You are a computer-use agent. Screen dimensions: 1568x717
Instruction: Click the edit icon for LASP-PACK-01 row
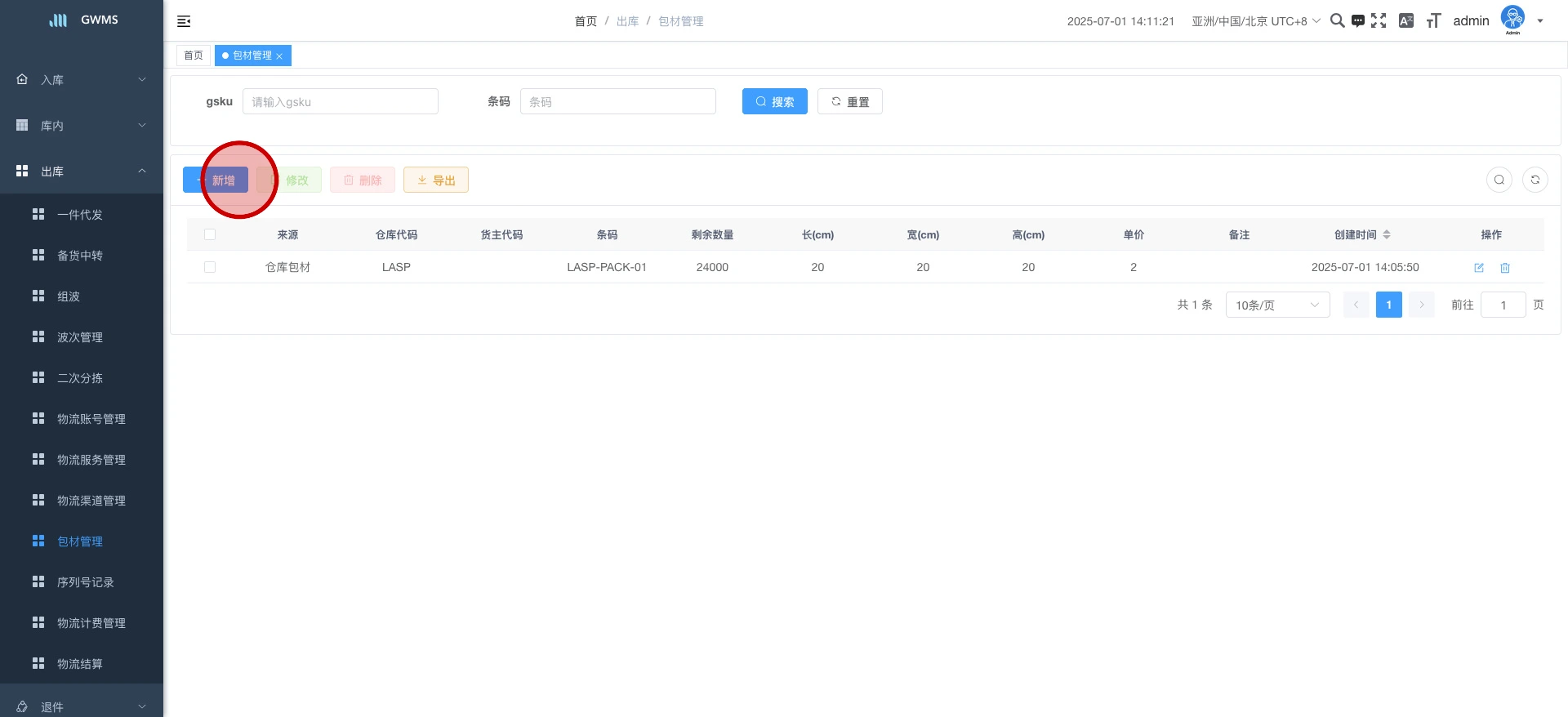(1478, 268)
